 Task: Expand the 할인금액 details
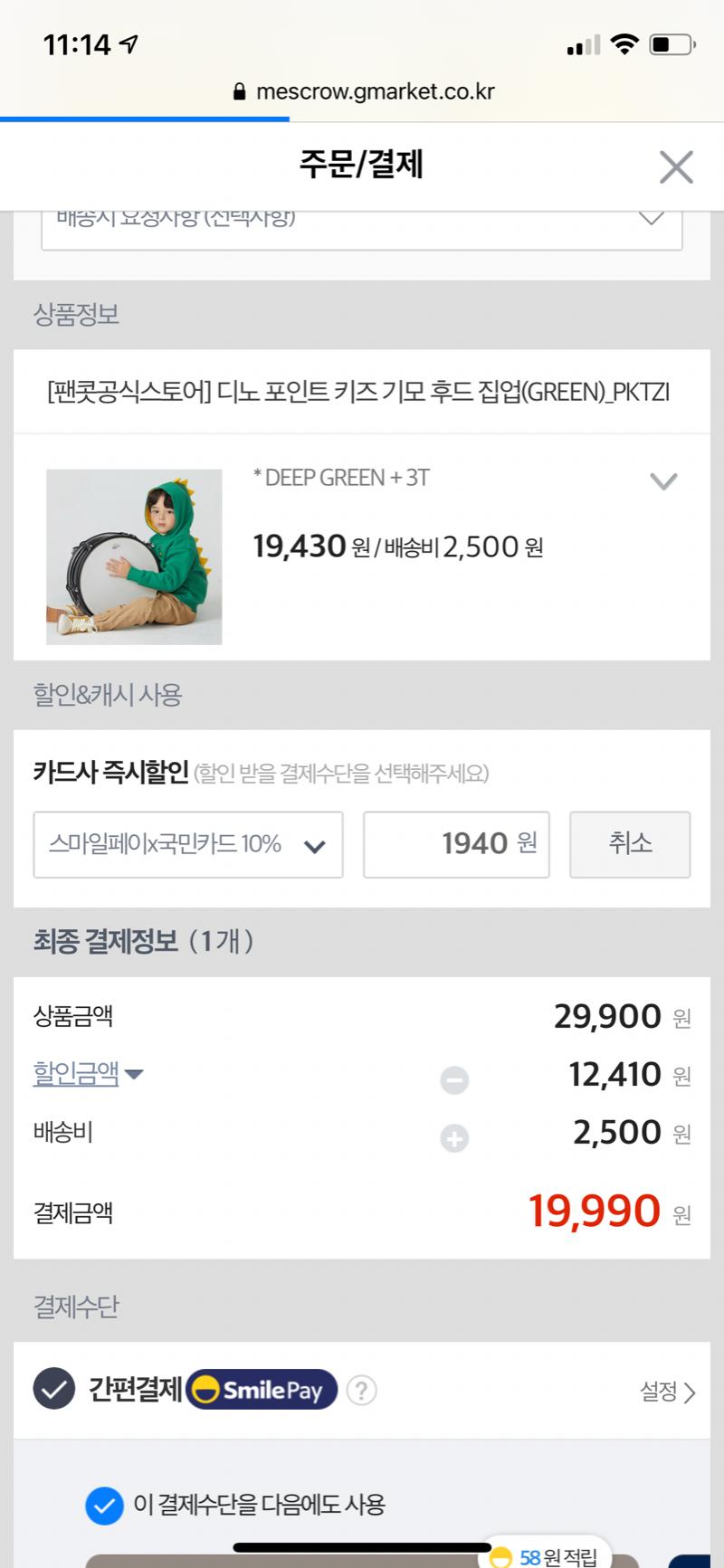(88, 1074)
